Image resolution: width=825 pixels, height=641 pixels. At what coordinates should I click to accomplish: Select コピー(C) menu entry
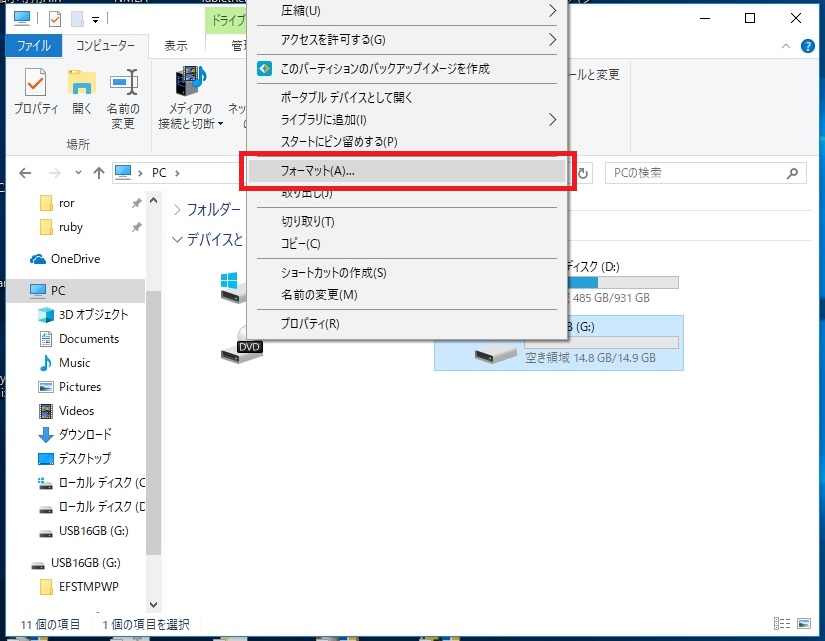coord(407,244)
